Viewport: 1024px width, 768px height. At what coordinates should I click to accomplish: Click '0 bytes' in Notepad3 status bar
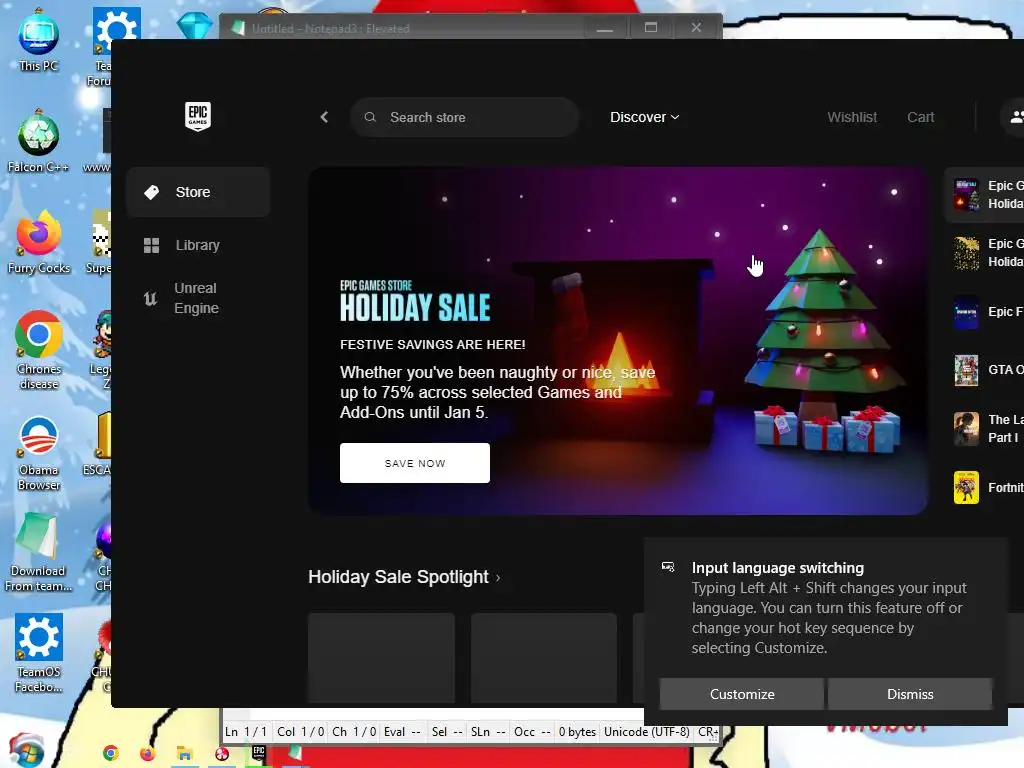pos(577,731)
